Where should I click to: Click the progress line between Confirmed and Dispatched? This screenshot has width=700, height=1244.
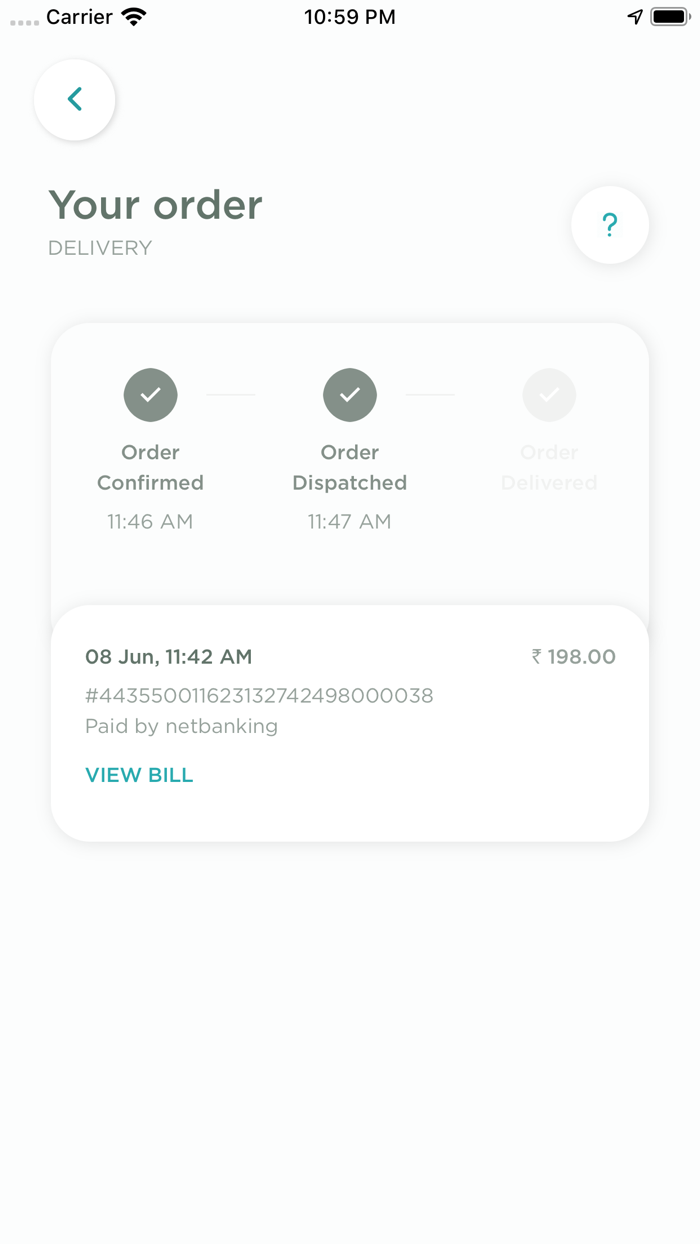(231, 395)
